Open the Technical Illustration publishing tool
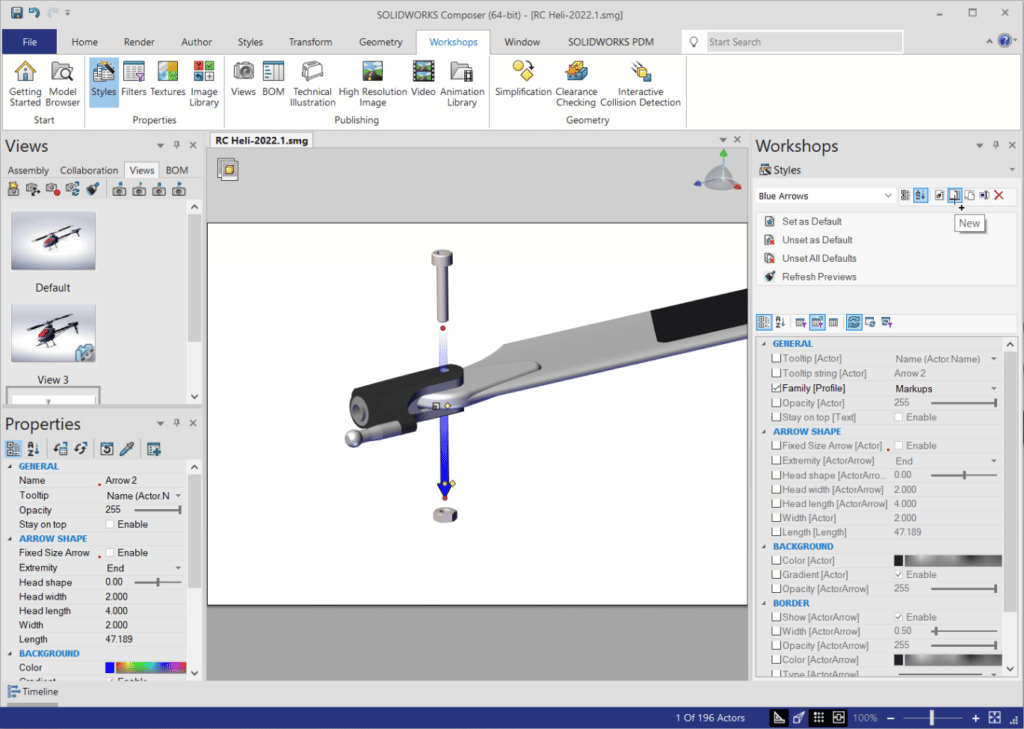 point(312,84)
